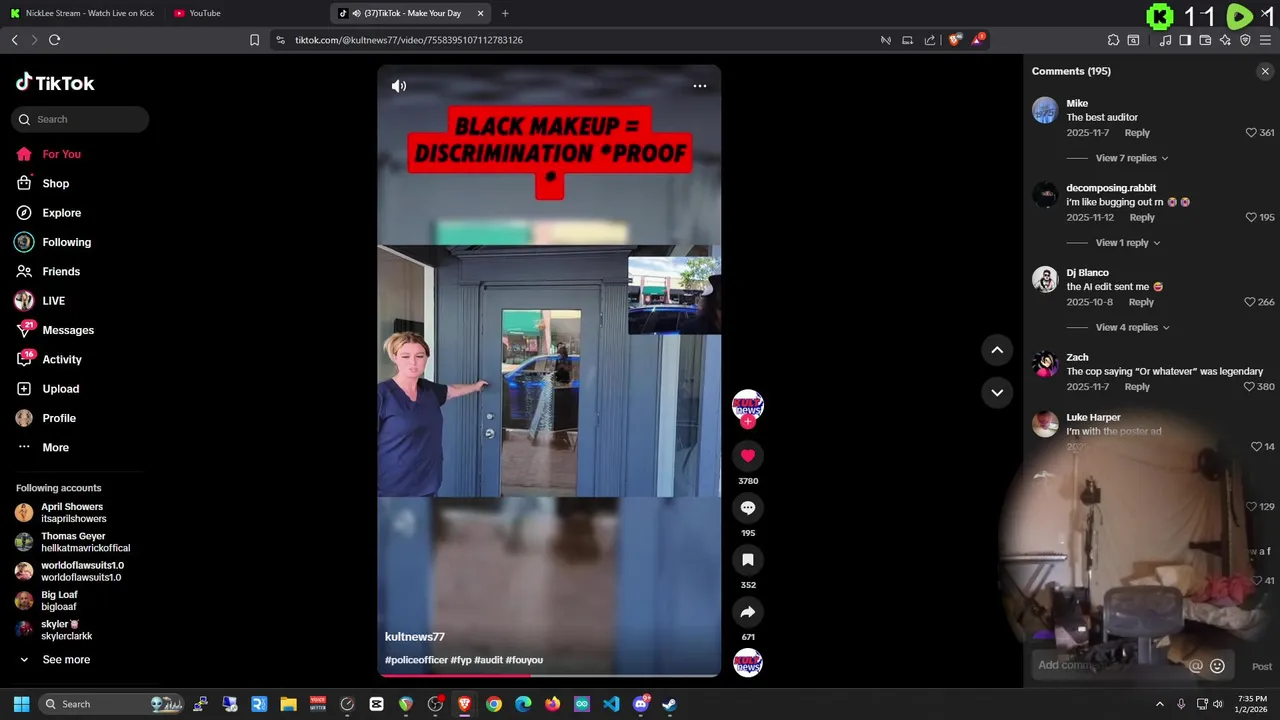Switch to the YouTube browser tab
Viewport: 1280px width, 720px height.
click(x=204, y=13)
